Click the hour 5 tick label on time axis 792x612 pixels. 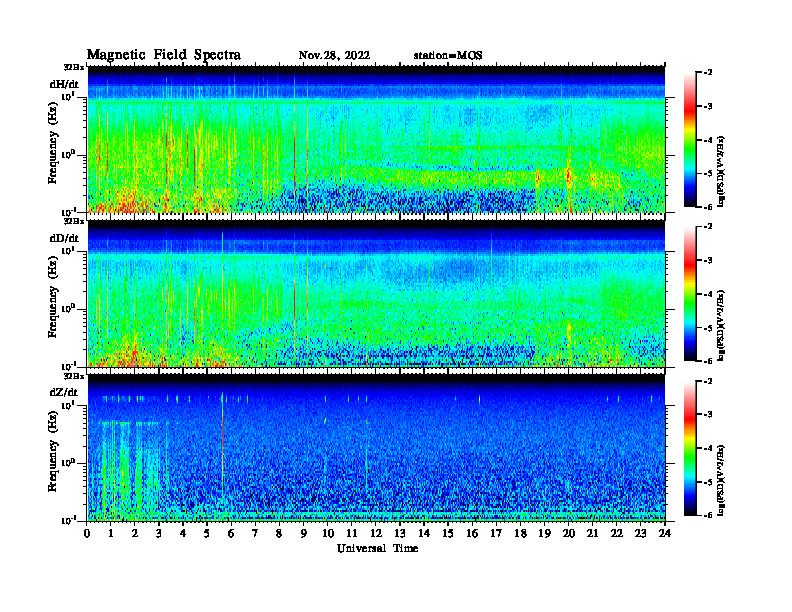(x=207, y=534)
